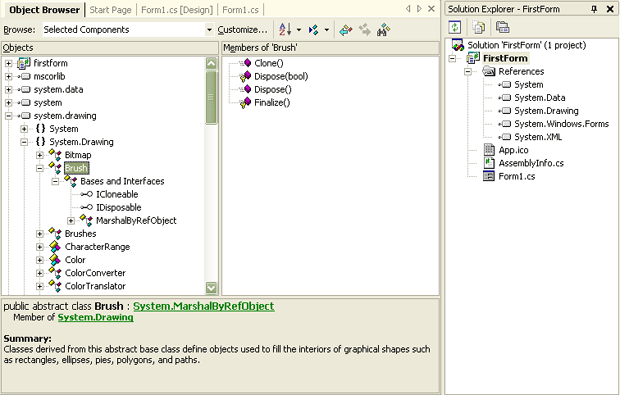Select the System.XML reference
Image resolution: width=620 pixels, height=395 pixels.
[x=538, y=137]
